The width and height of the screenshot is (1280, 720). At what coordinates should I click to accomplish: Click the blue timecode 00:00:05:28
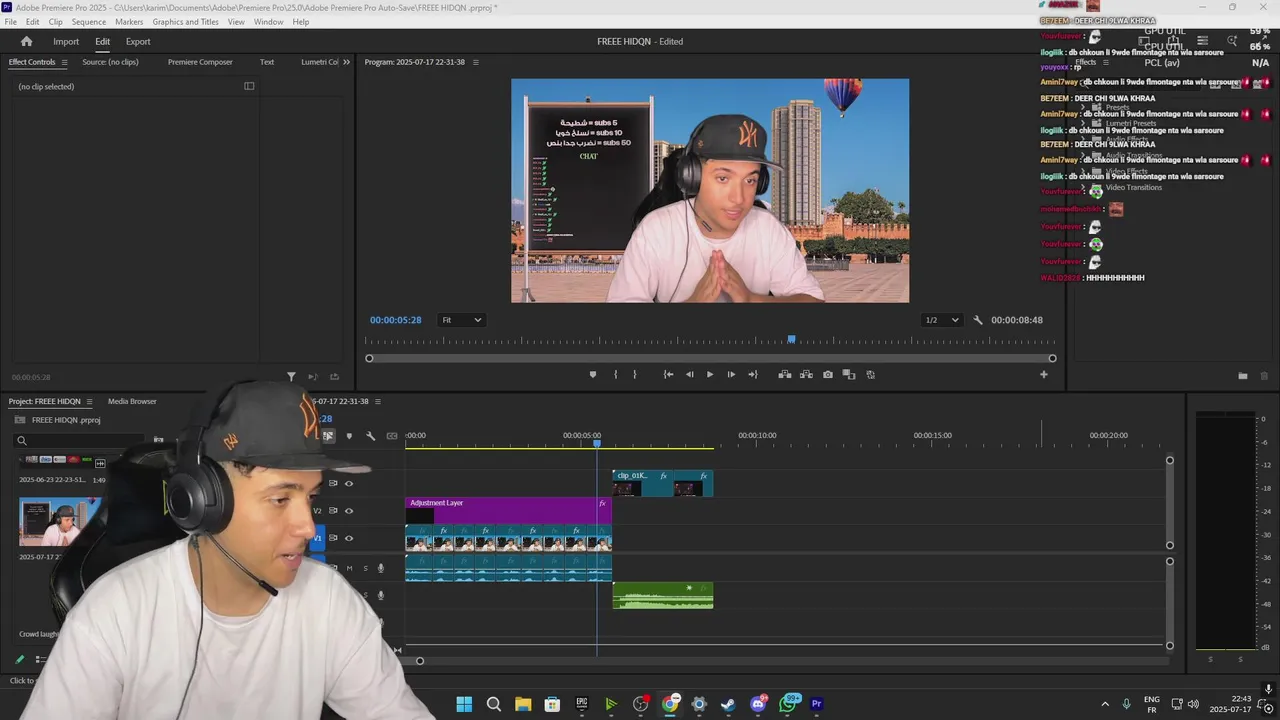pos(395,320)
